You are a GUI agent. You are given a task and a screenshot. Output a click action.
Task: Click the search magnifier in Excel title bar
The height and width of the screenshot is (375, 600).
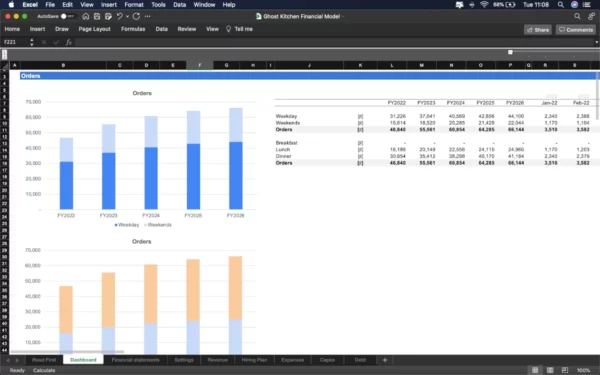[577, 16]
